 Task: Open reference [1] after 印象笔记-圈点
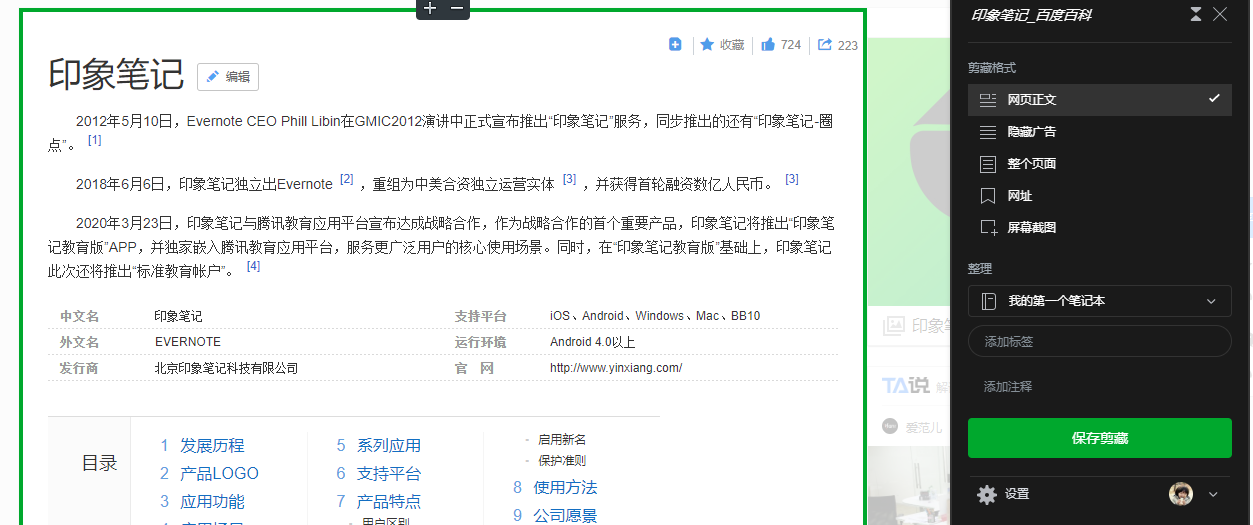(x=95, y=140)
